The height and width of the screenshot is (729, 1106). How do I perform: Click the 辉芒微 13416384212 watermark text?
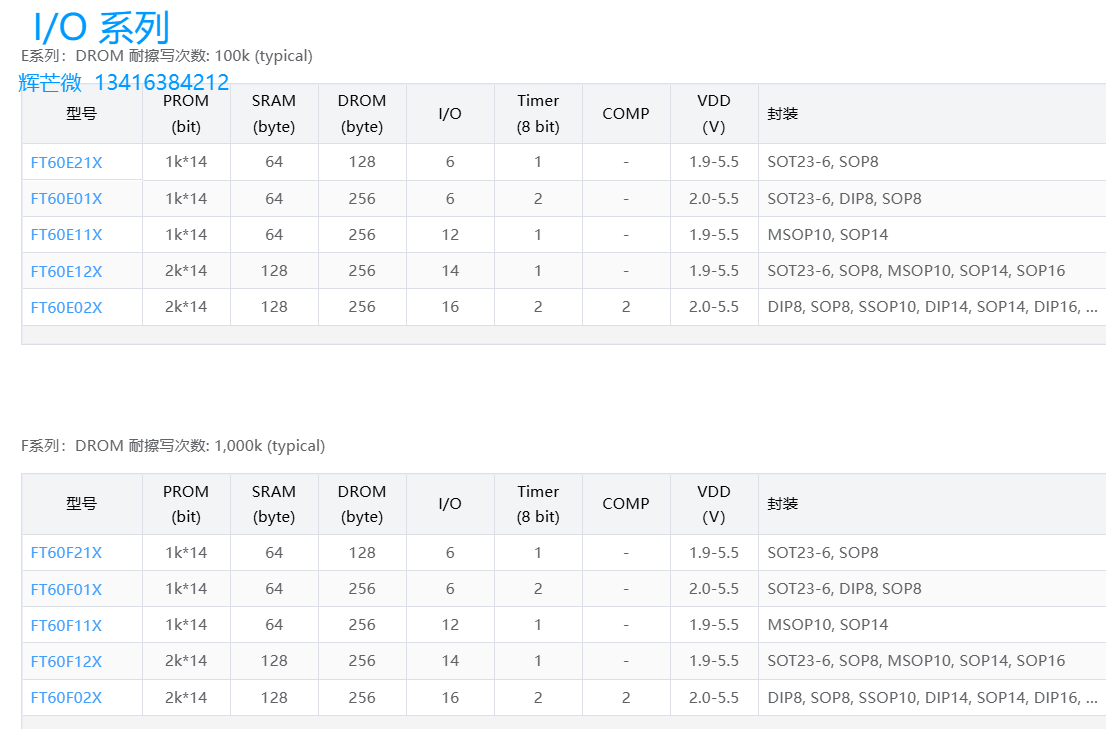point(123,82)
